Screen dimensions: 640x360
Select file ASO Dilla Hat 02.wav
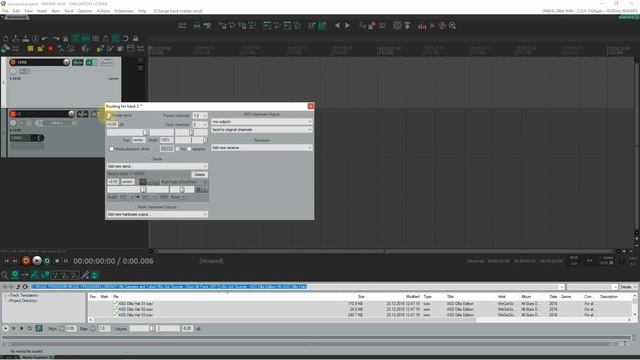click(x=136, y=309)
